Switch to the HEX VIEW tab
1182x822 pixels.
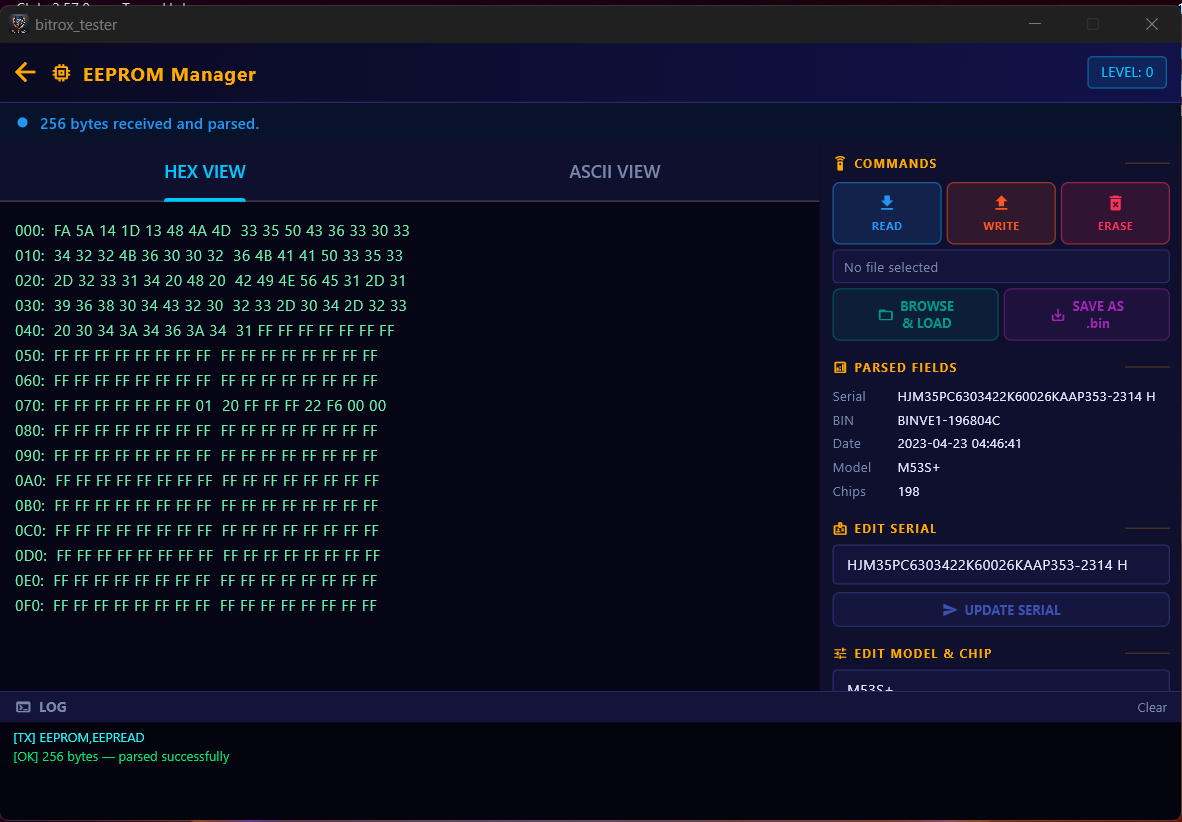(205, 172)
